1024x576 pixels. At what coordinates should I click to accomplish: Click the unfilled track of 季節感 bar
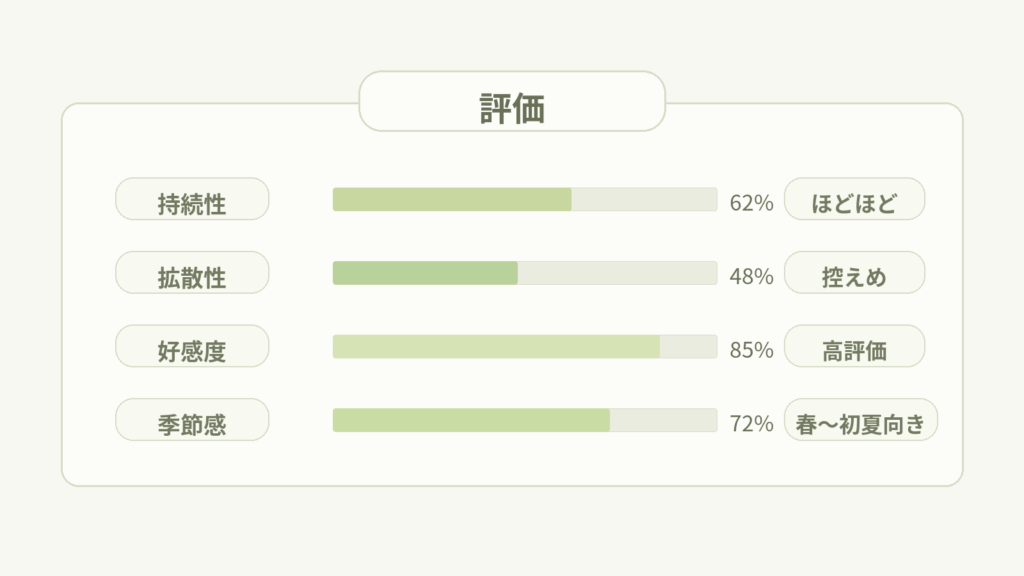tap(663, 420)
